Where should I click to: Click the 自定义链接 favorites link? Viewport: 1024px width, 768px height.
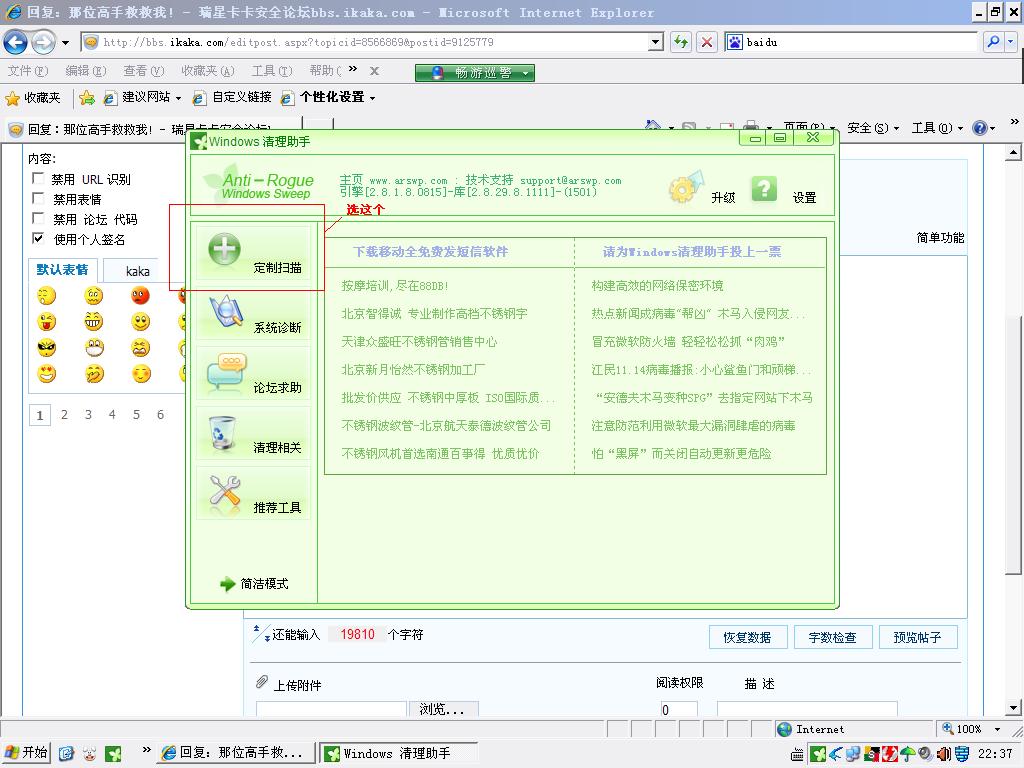point(232,98)
